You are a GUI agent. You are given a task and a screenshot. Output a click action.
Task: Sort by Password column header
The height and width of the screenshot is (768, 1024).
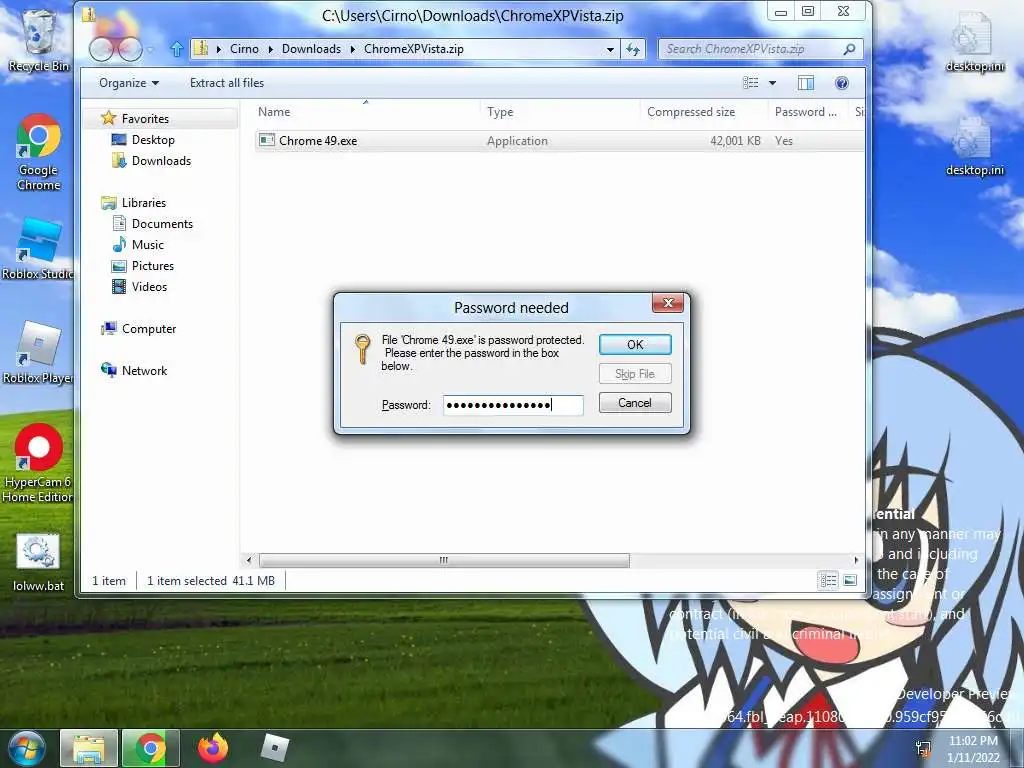808,112
